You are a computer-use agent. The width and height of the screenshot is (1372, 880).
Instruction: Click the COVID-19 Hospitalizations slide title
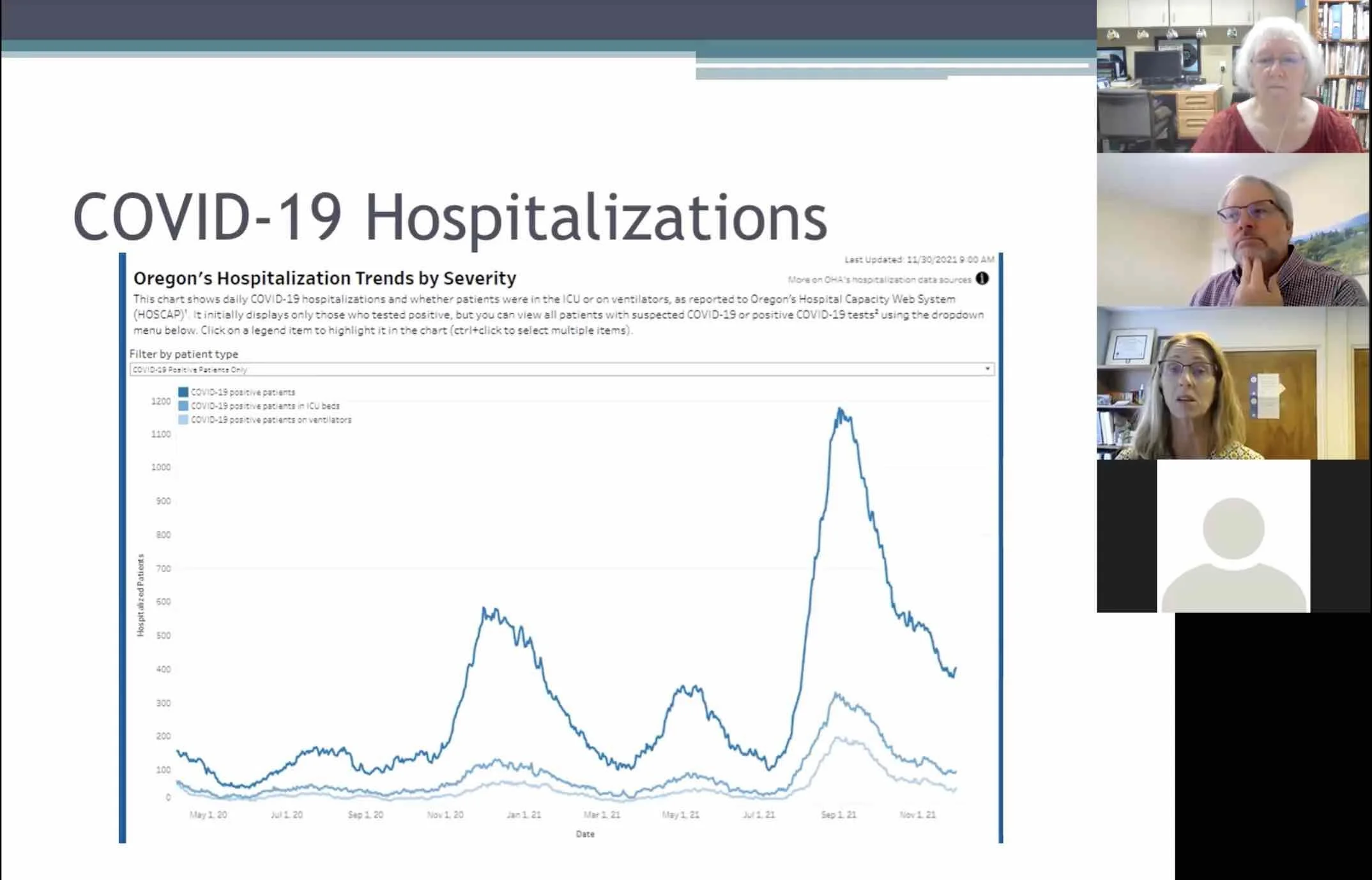click(x=450, y=217)
